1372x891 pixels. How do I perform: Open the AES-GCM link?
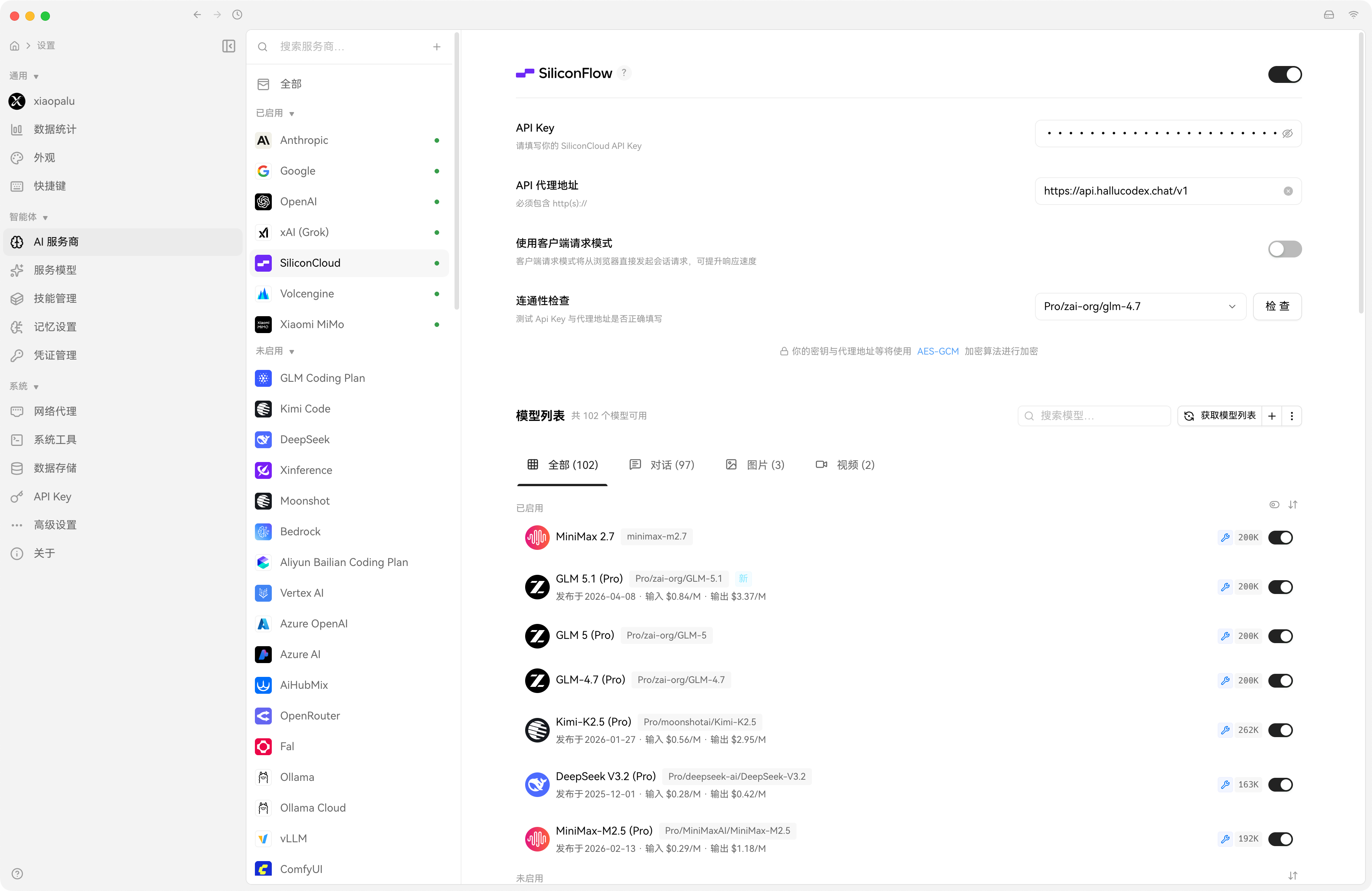937,351
